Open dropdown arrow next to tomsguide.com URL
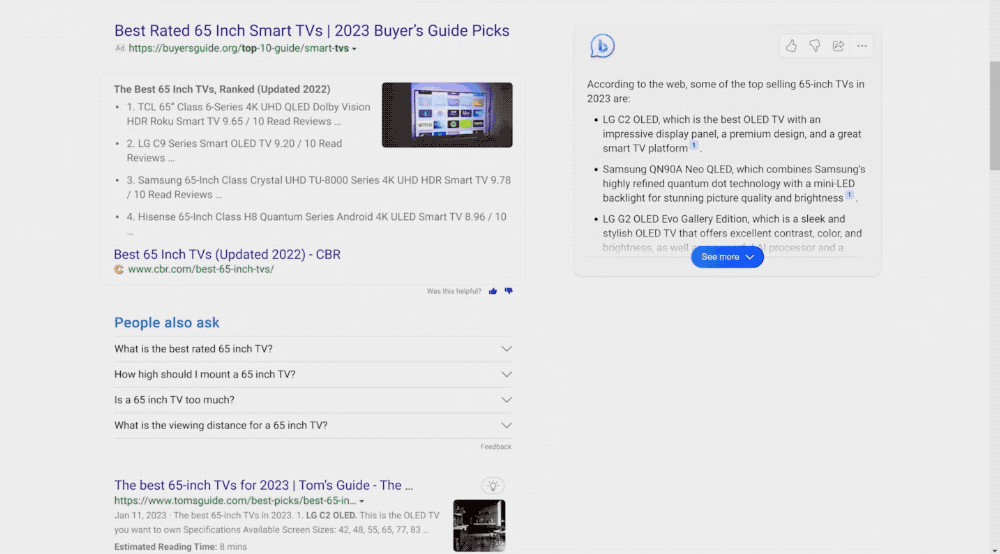This screenshot has width=1000, height=554. tap(362, 502)
